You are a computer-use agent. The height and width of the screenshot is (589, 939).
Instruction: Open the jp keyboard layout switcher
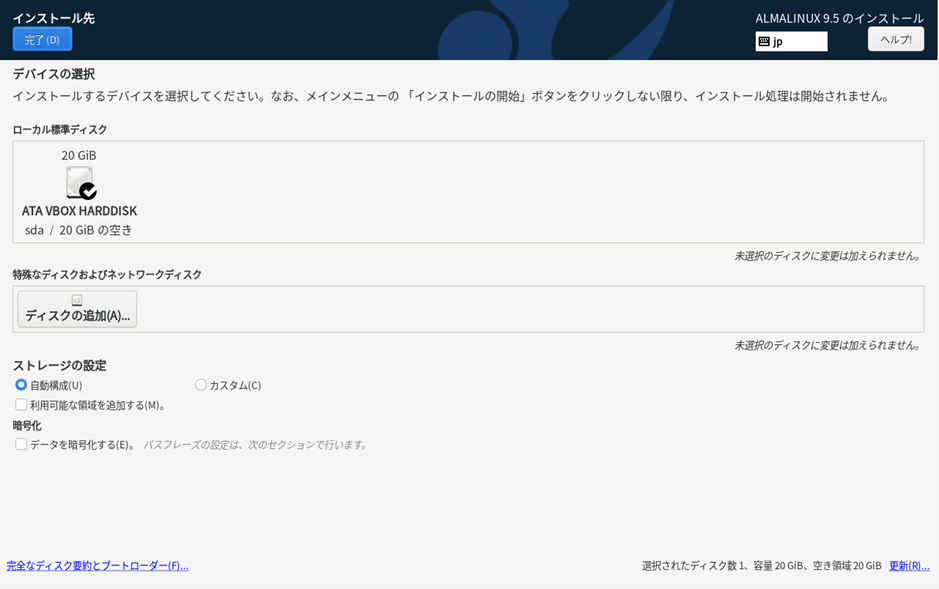[791, 41]
